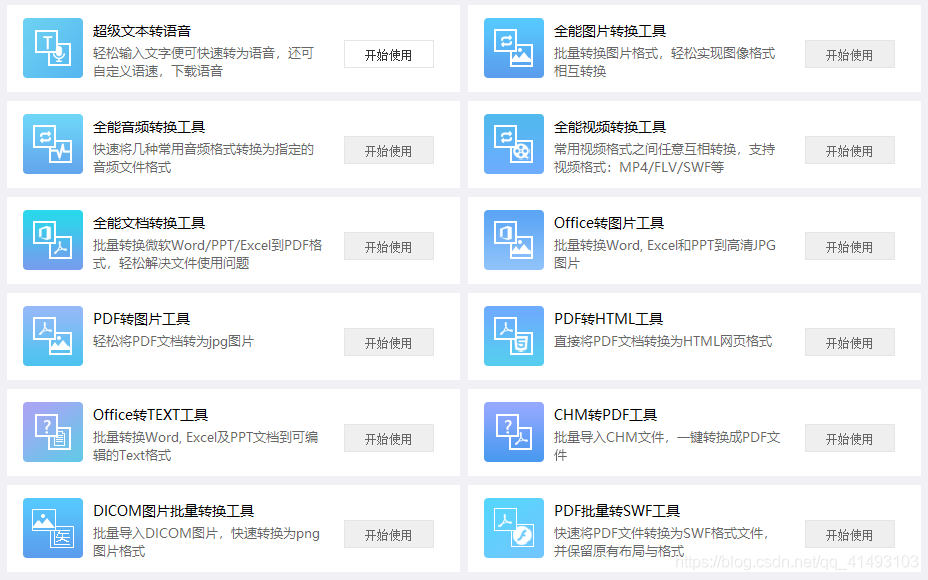The height and width of the screenshot is (580, 928).
Task: Select the 全能图片转换工具 title
Action: click(610, 31)
